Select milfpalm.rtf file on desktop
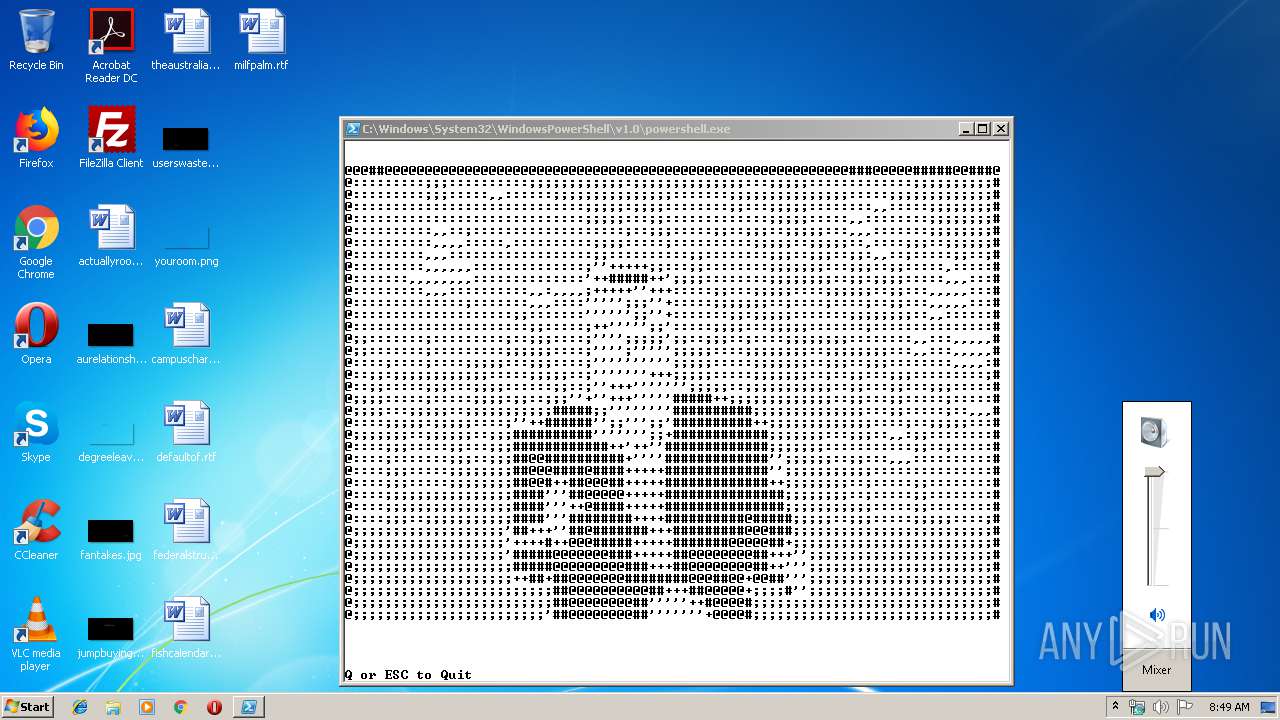The image size is (1280, 720). tap(261, 40)
